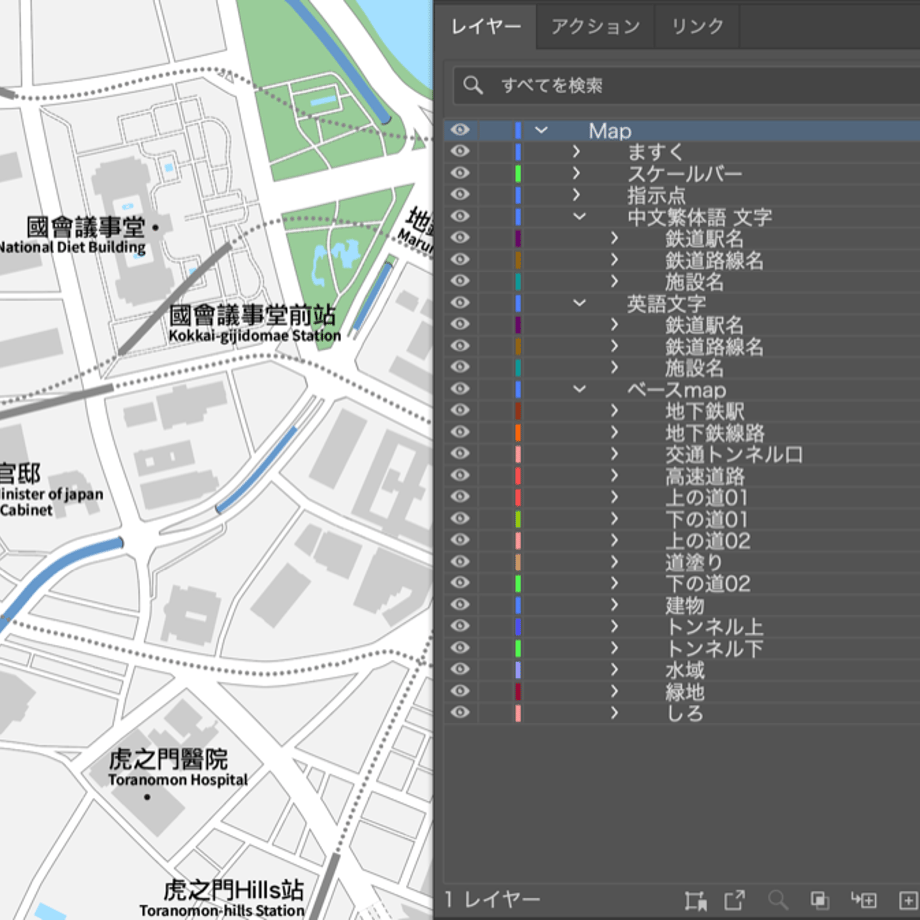This screenshot has width=920, height=920.
Task: Click the 1 レイヤー count text
Action: pos(493,899)
